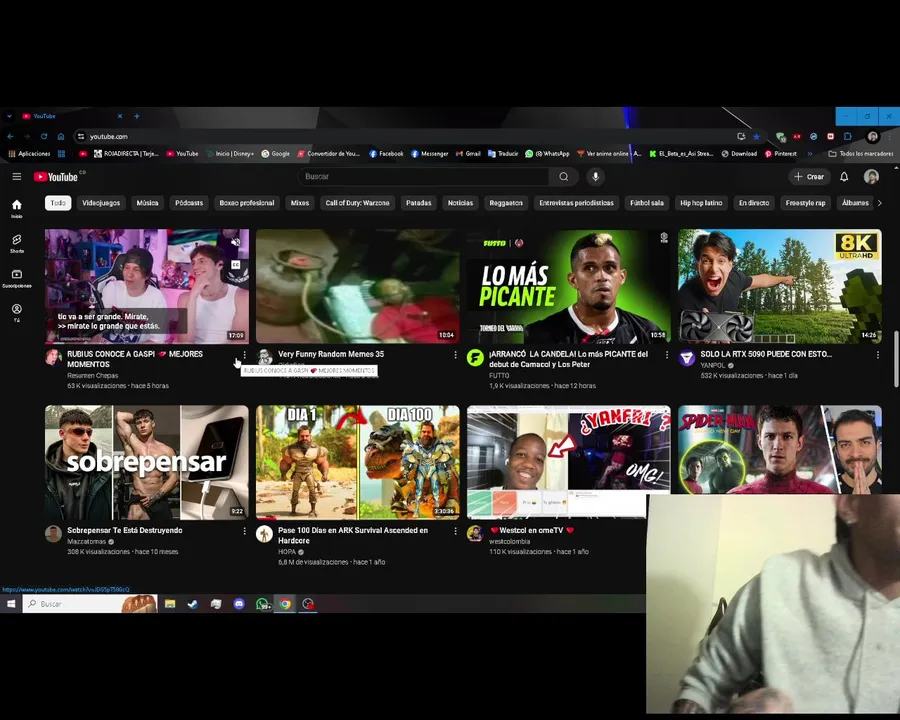Open options for SOLO LA RTX 5090 video

pyautogui.click(x=878, y=355)
